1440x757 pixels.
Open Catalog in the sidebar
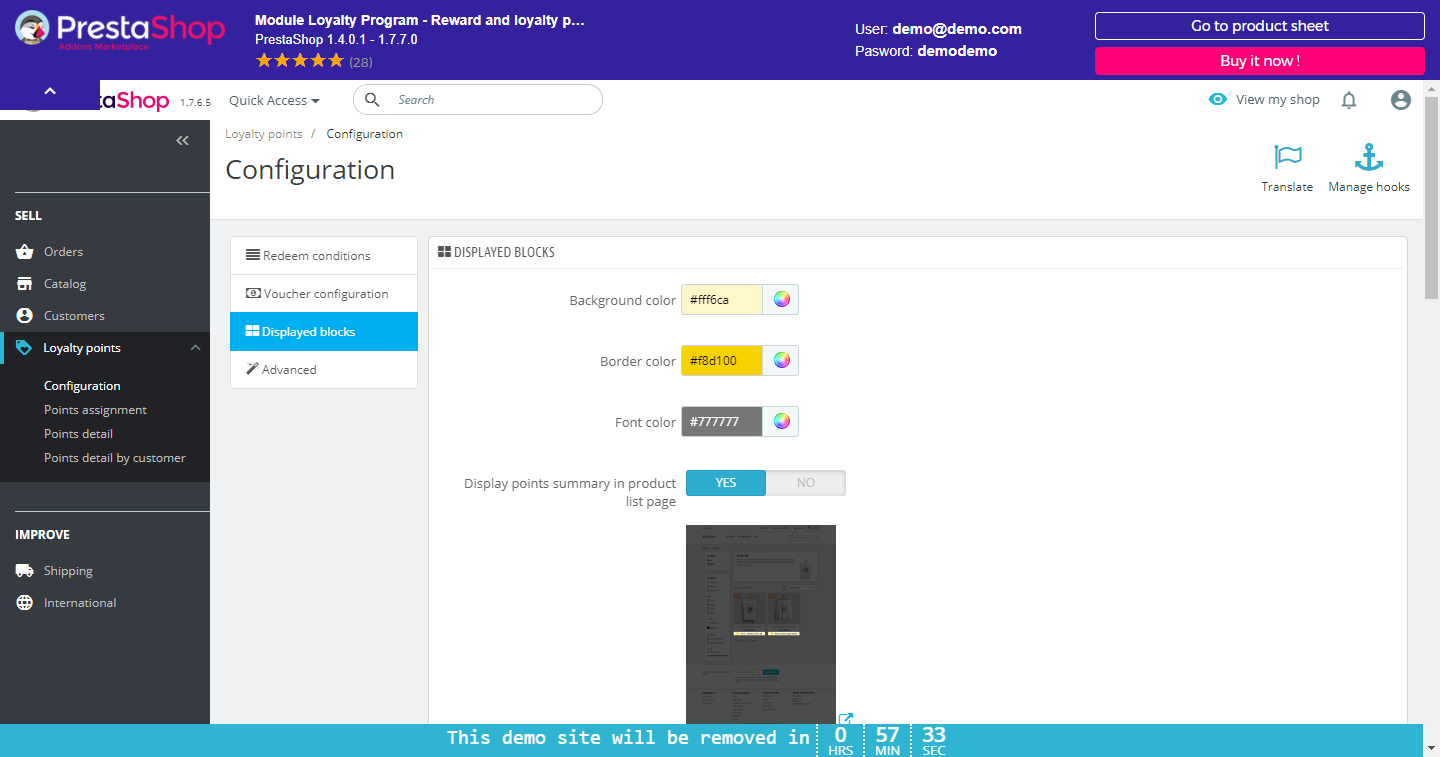pos(65,284)
